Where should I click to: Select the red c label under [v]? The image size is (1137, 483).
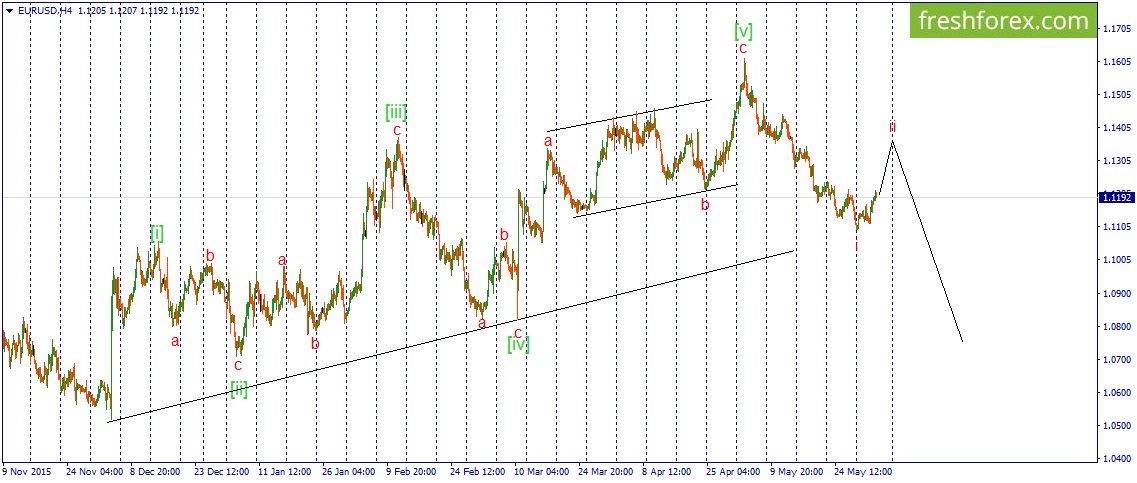tap(743, 49)
